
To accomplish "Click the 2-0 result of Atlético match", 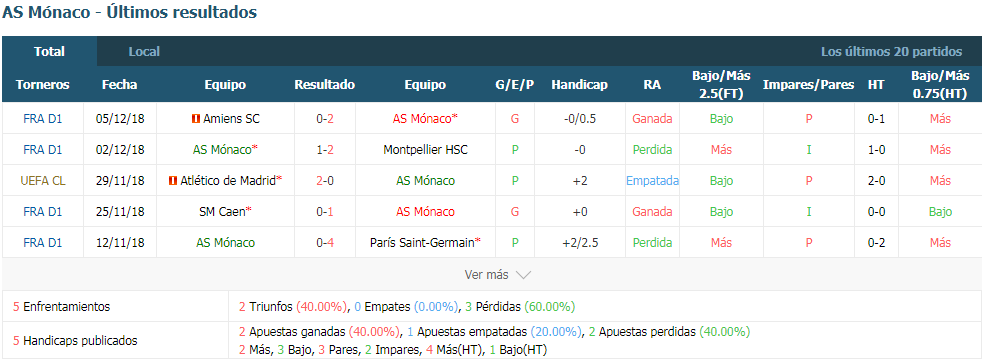I will click(x=324, y=181).
